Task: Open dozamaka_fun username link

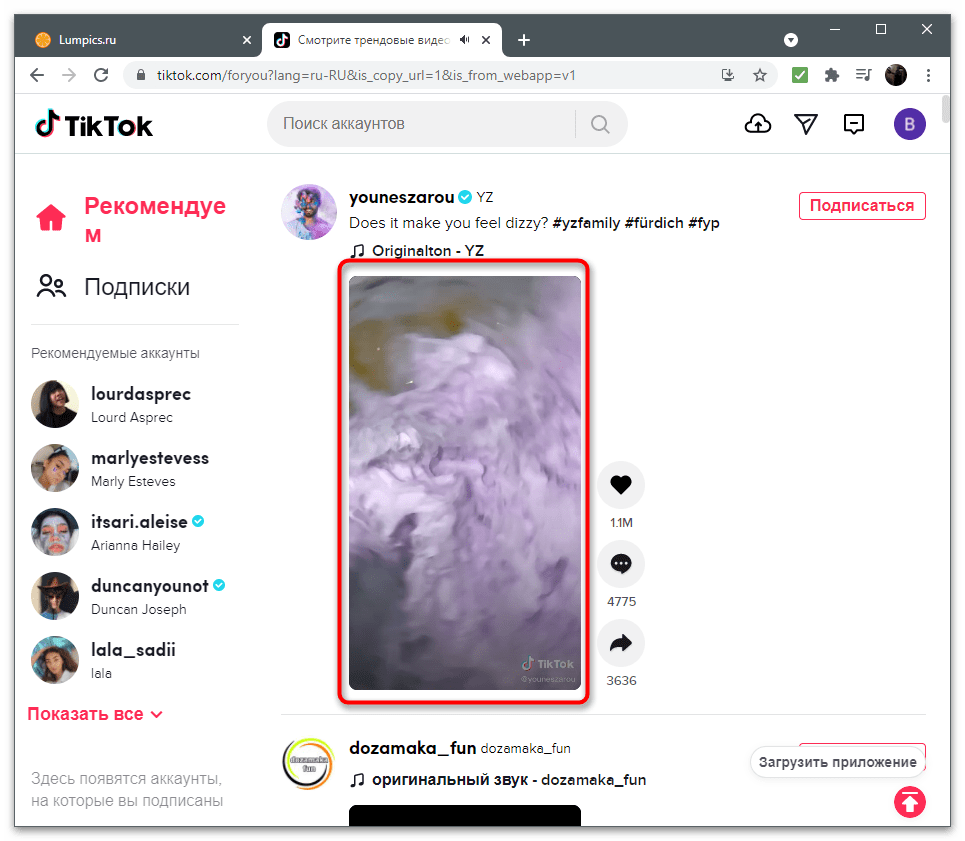Action: [x=412, y=747]
